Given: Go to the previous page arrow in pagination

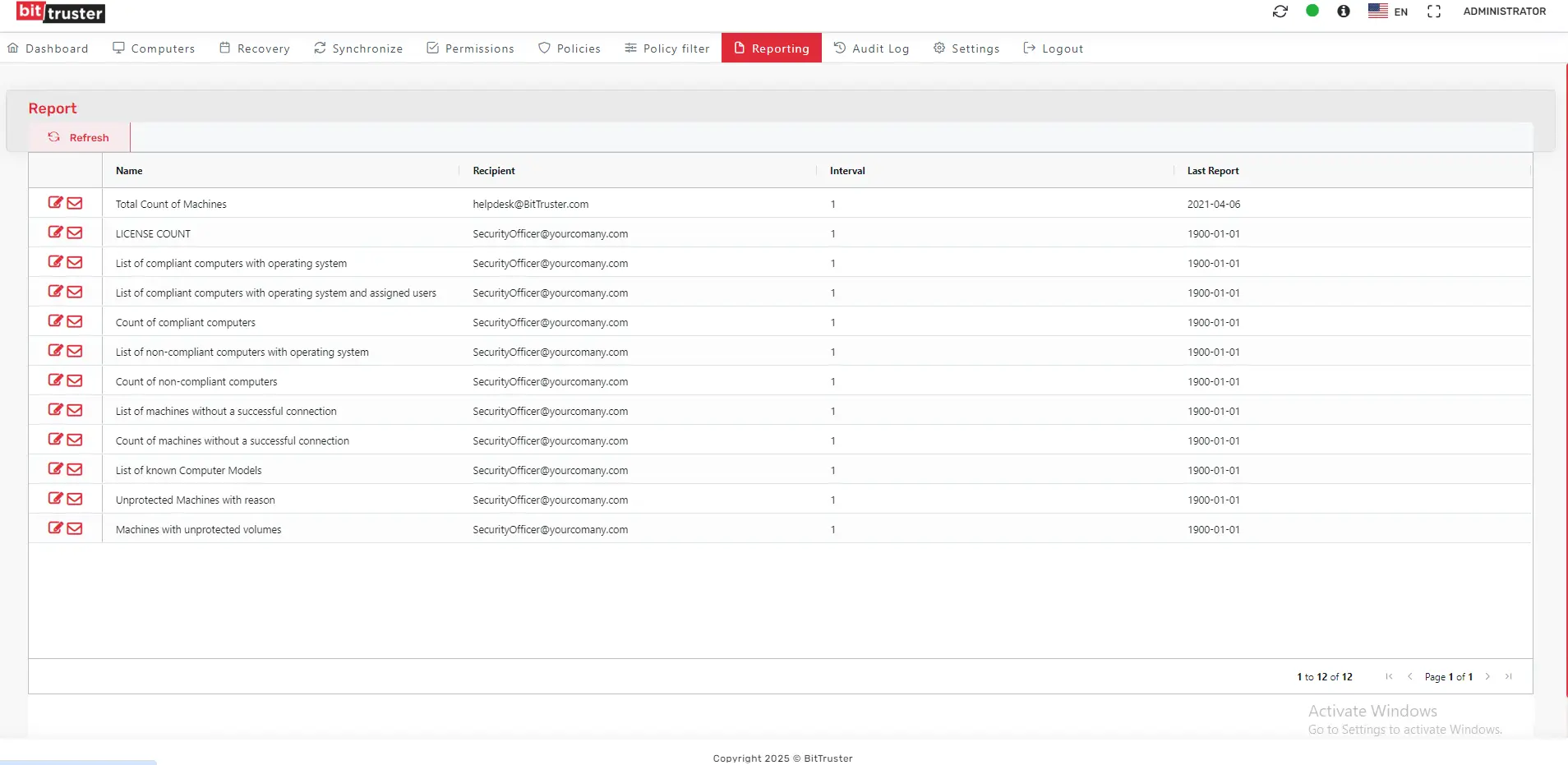Looking at the screenshot, I should tap(1410, 676).
